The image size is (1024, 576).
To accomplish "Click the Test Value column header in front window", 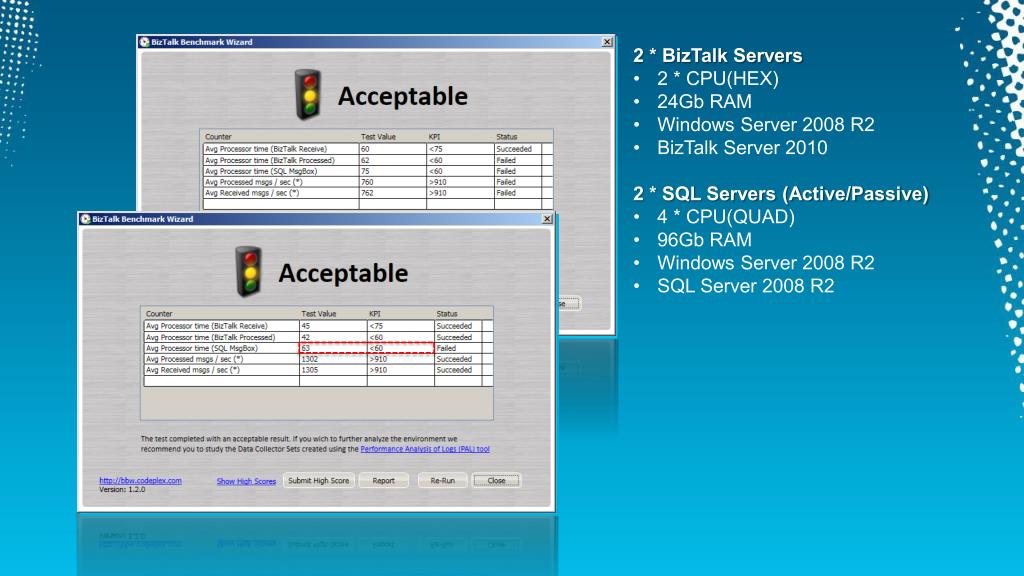I will pyautogui.click(x=319, y=314).
